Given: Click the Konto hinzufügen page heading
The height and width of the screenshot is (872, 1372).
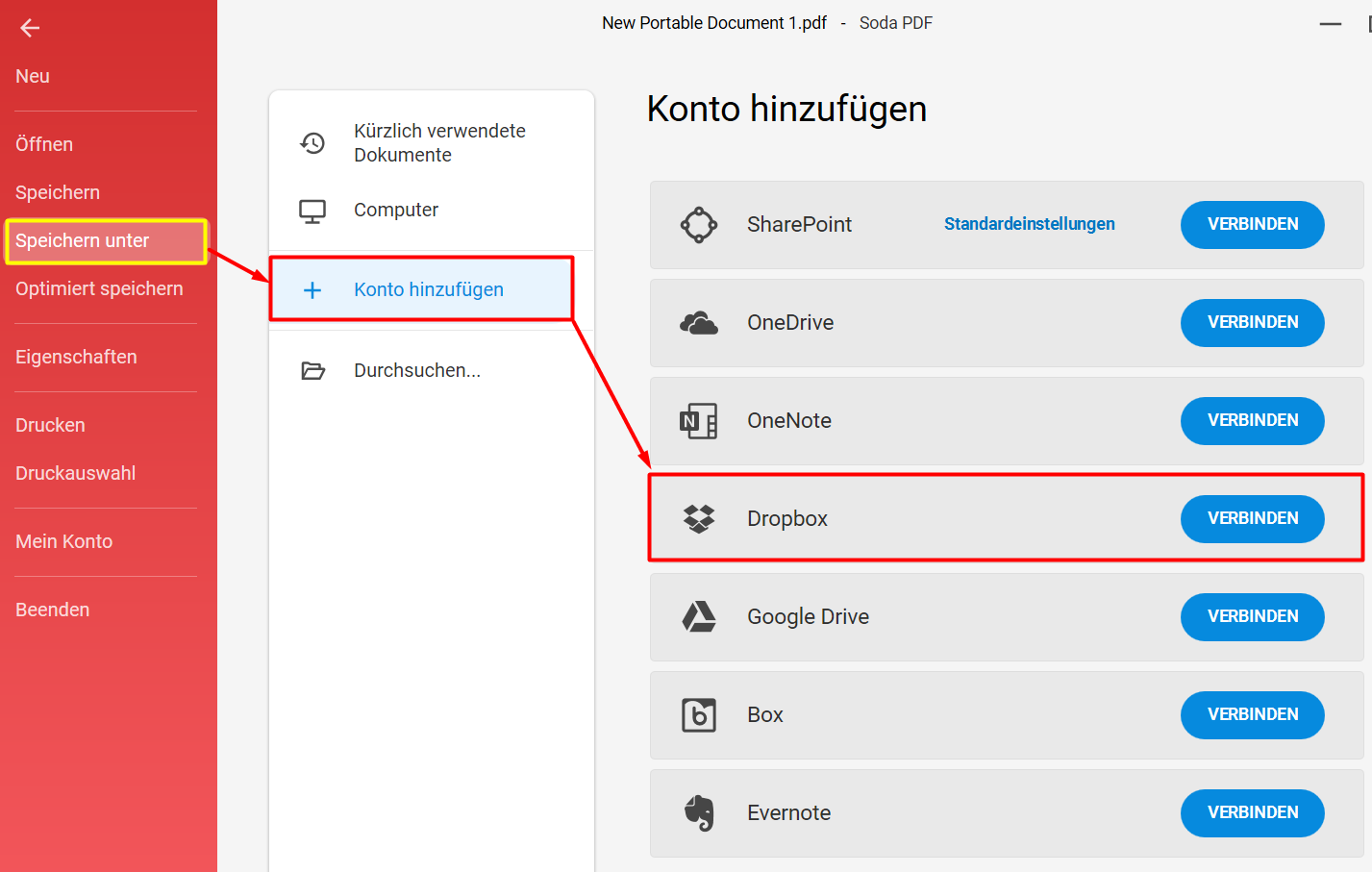Looking at the screenshot, I should pyautogui.click(x=786, y=109).
